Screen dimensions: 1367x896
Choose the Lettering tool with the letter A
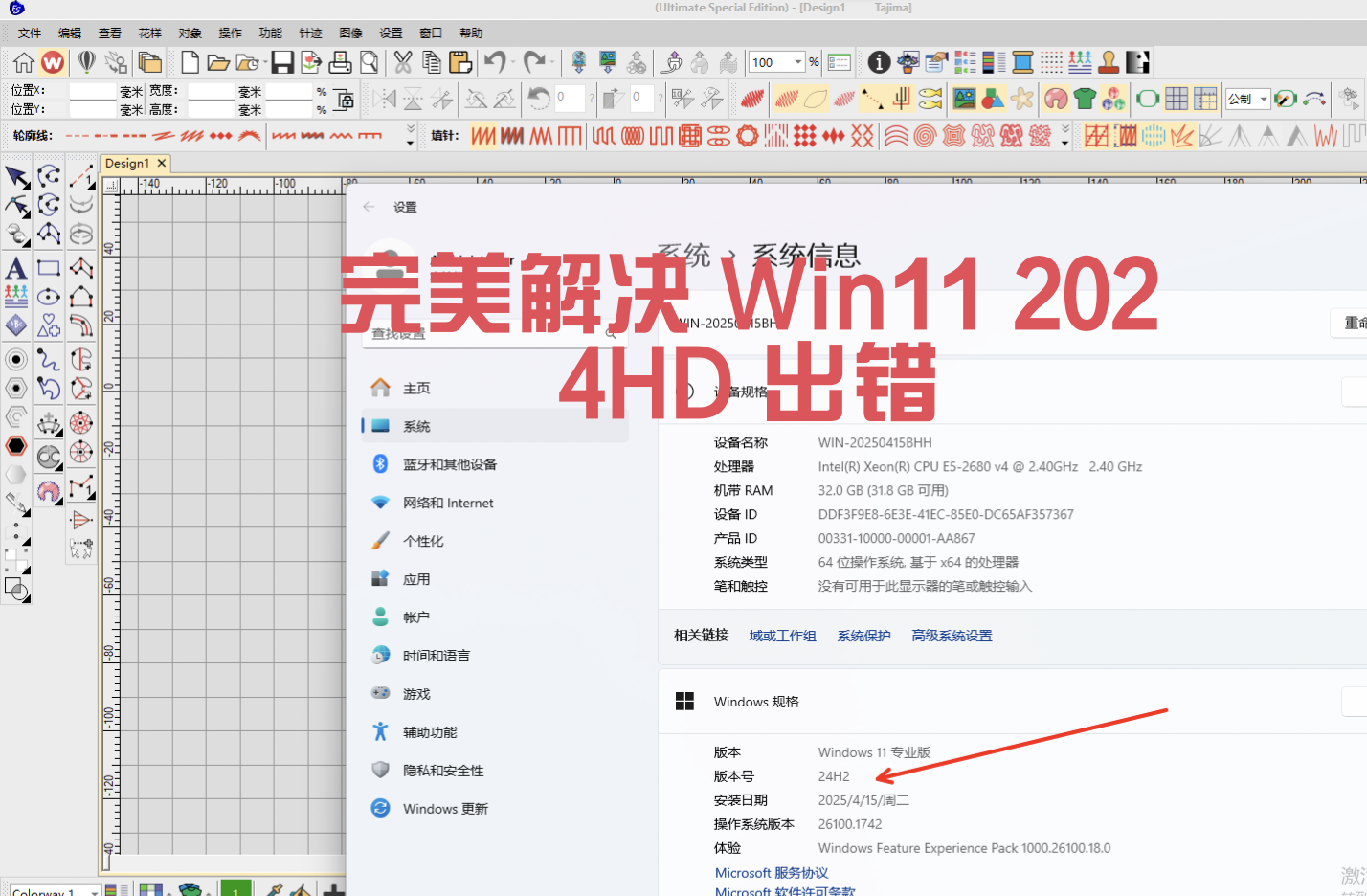[x=16, y=268]
